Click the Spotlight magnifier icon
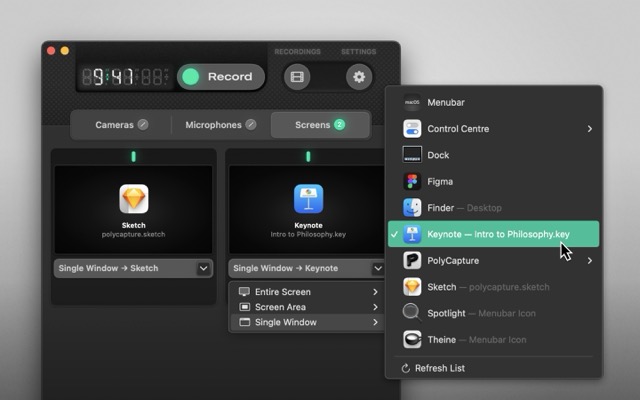This screenshot has height=400, width=640. point(411,313)
